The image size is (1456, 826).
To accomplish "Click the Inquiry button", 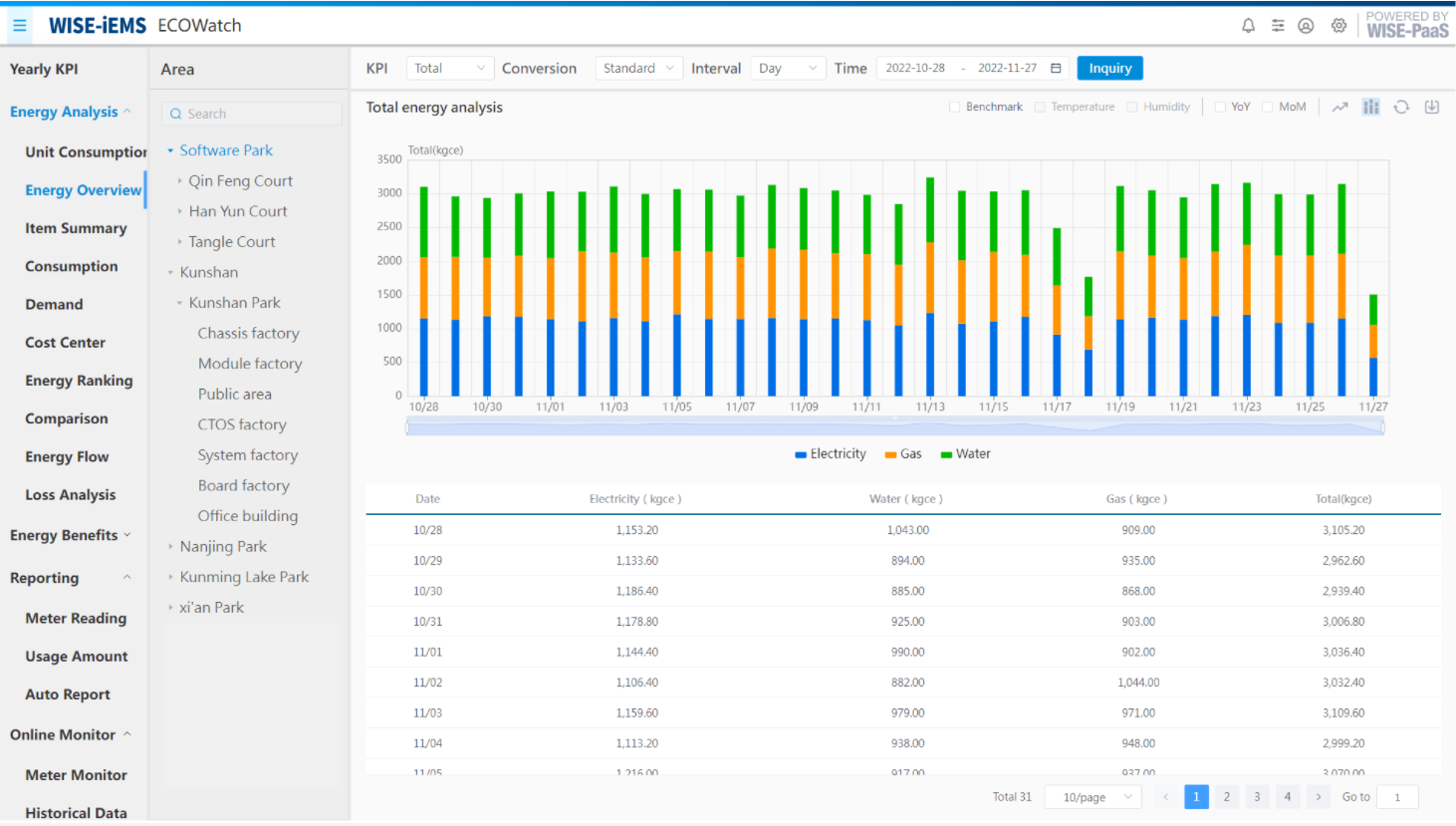I will coord(1109,68).
